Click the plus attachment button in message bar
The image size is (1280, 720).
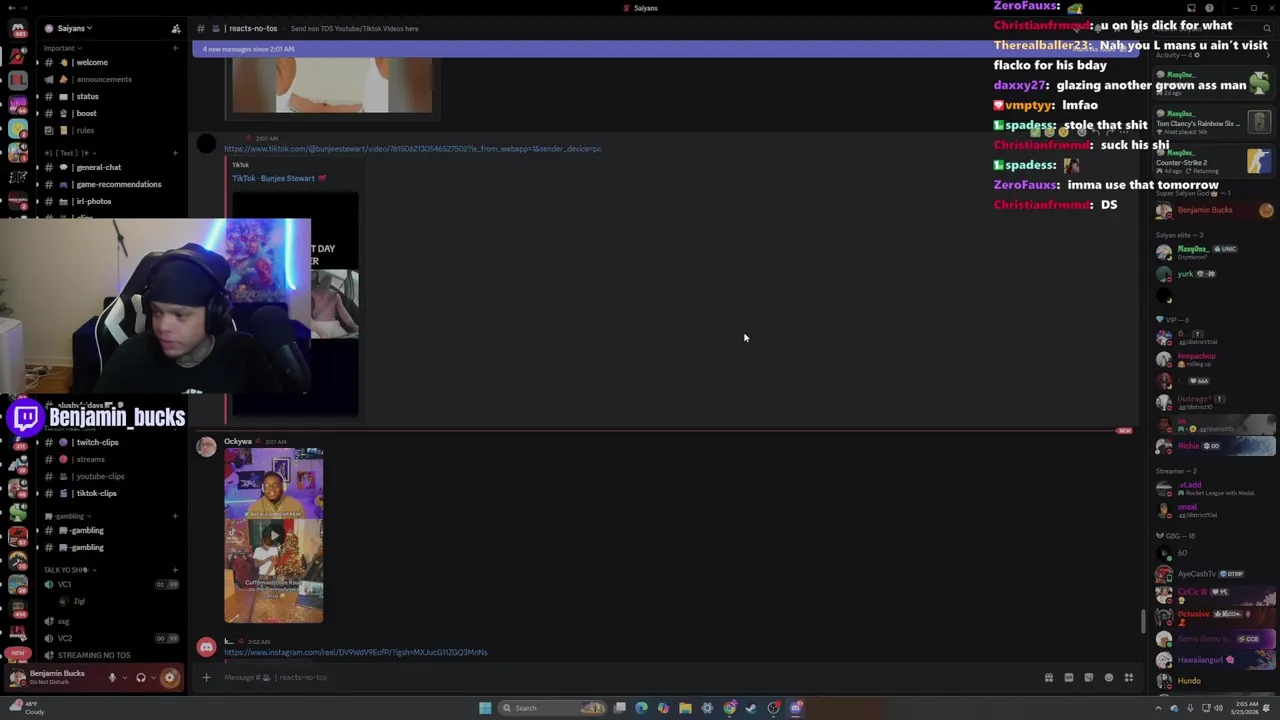pos(206,677)
